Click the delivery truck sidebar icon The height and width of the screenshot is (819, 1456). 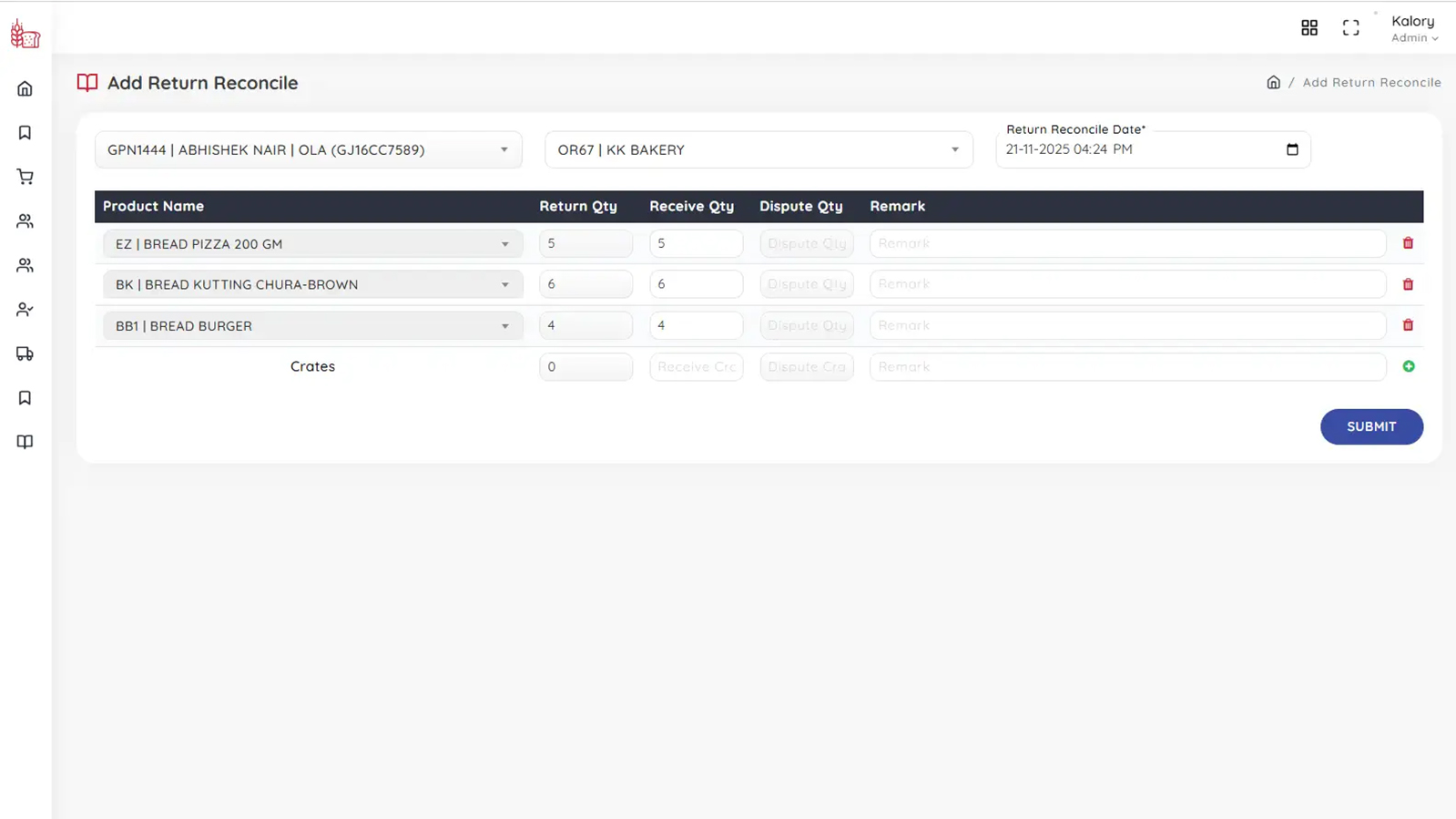[25, 353]
